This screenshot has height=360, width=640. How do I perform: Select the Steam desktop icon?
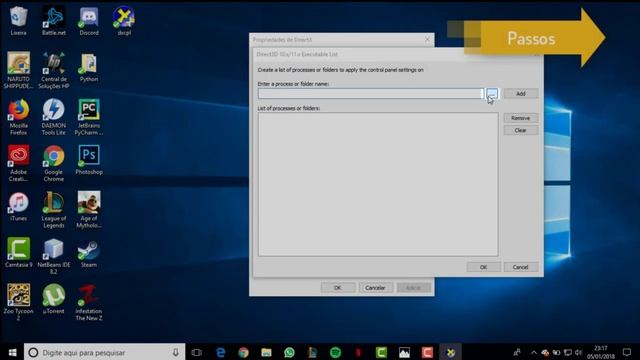coord(89,253)
